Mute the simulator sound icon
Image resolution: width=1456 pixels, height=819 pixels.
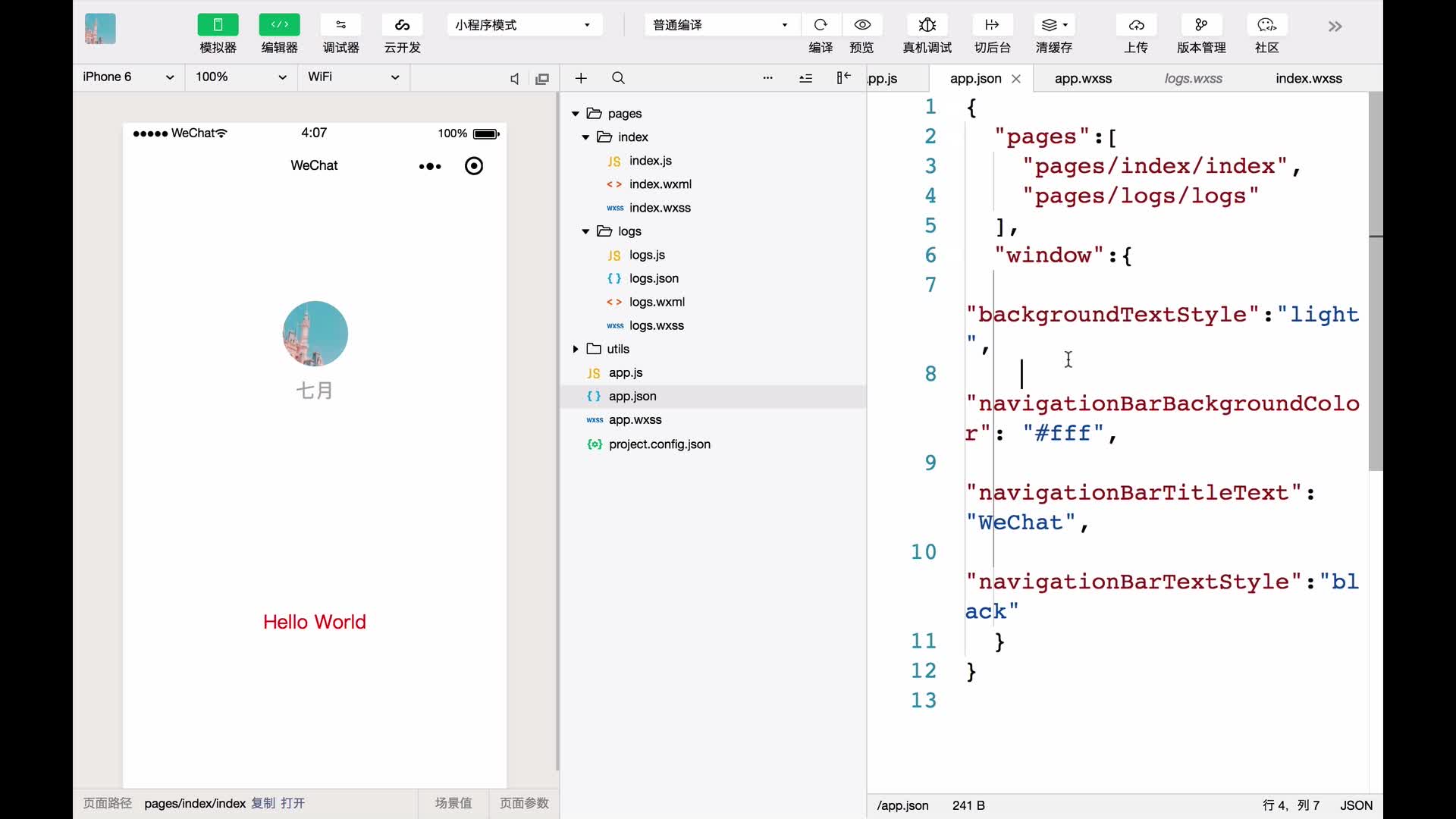[x=514, y=79]
